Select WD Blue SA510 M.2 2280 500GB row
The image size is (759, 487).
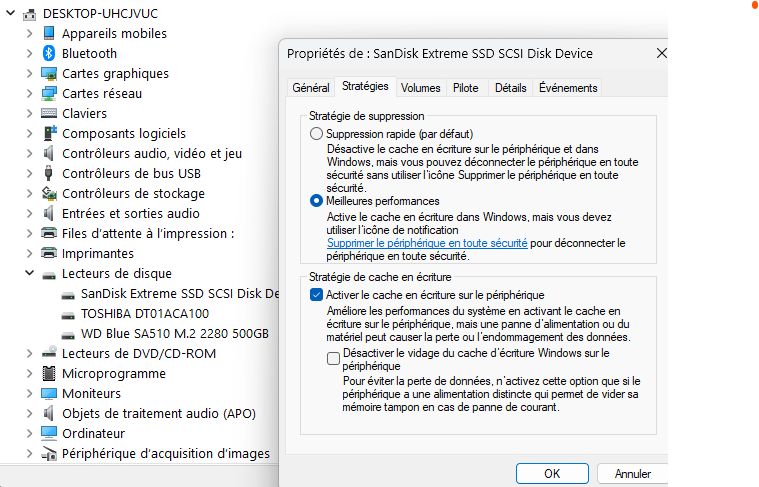(165, 334)
